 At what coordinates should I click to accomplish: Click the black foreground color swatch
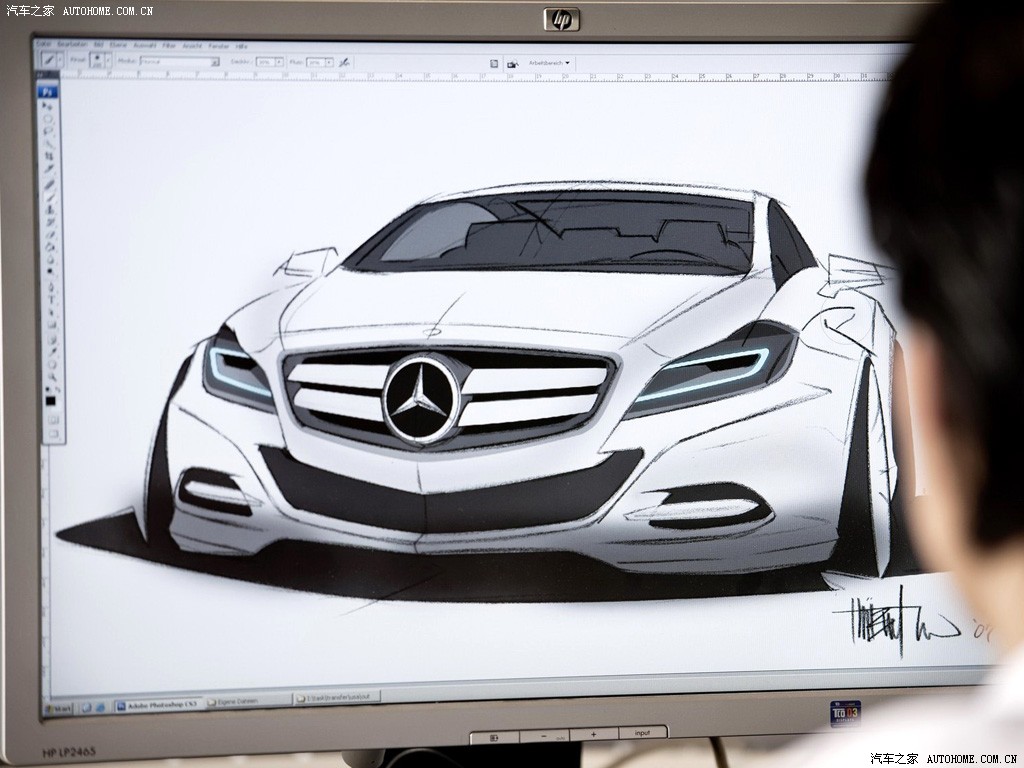pyautogui.click(x=50, y=399)
